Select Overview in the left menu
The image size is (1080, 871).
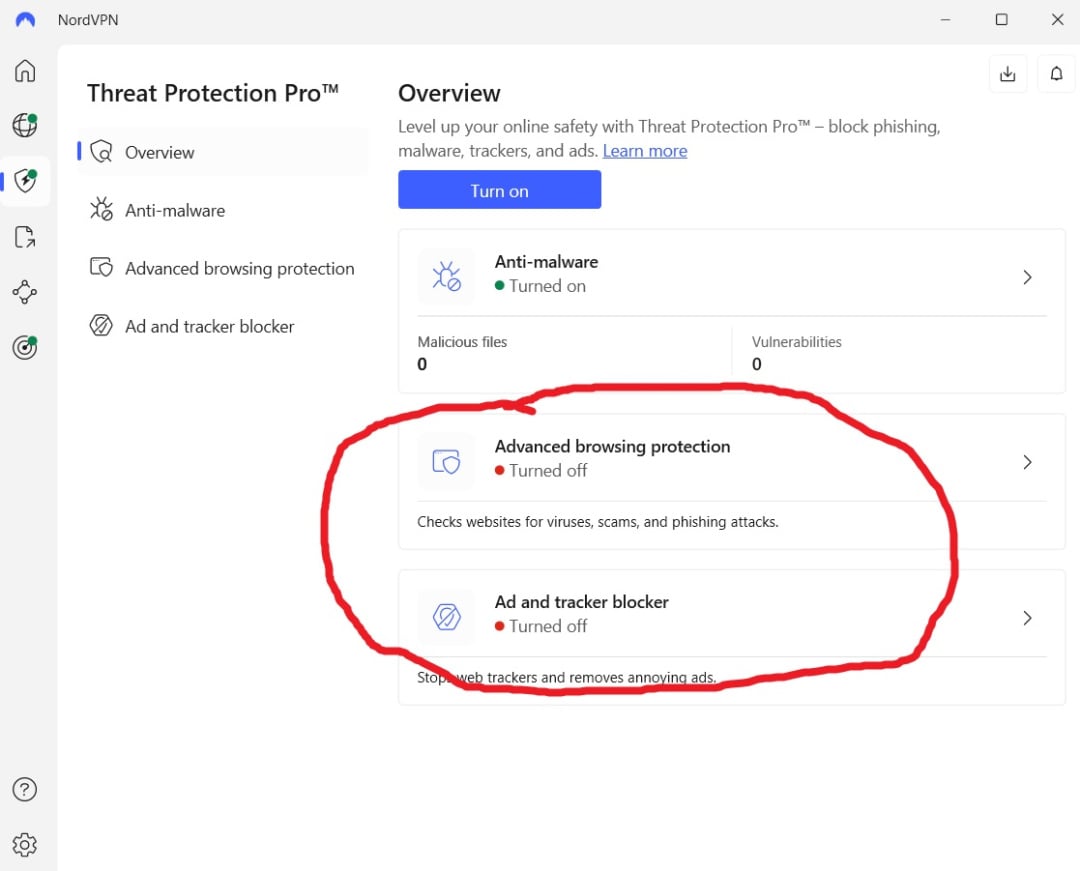click(222, 151)
